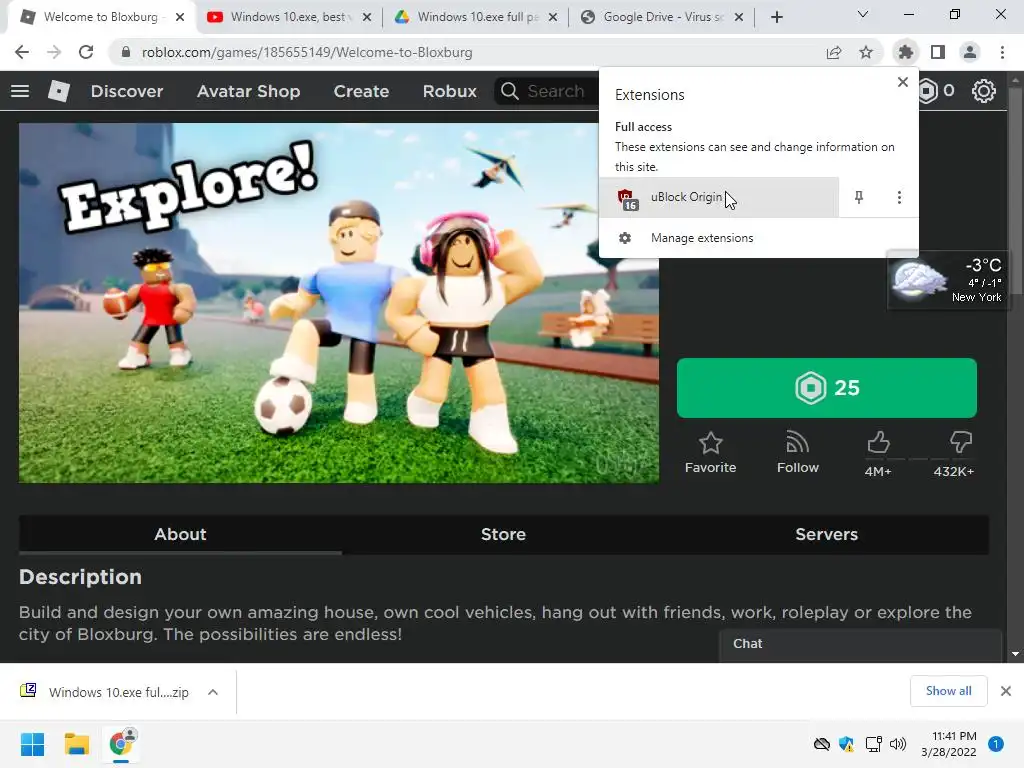Viewport: 1024px width, 768px height.
Task: Close the YouTube Windows 10.exe tab
Action: [367, 18]
